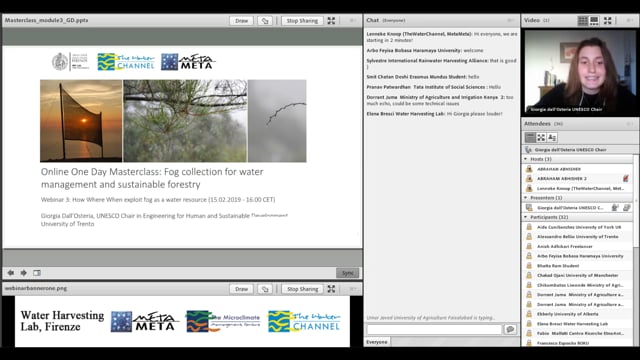640x360 pixels.
Task: Click the screen sharing status icon beside presenter Giorgia
Action: 627,208
